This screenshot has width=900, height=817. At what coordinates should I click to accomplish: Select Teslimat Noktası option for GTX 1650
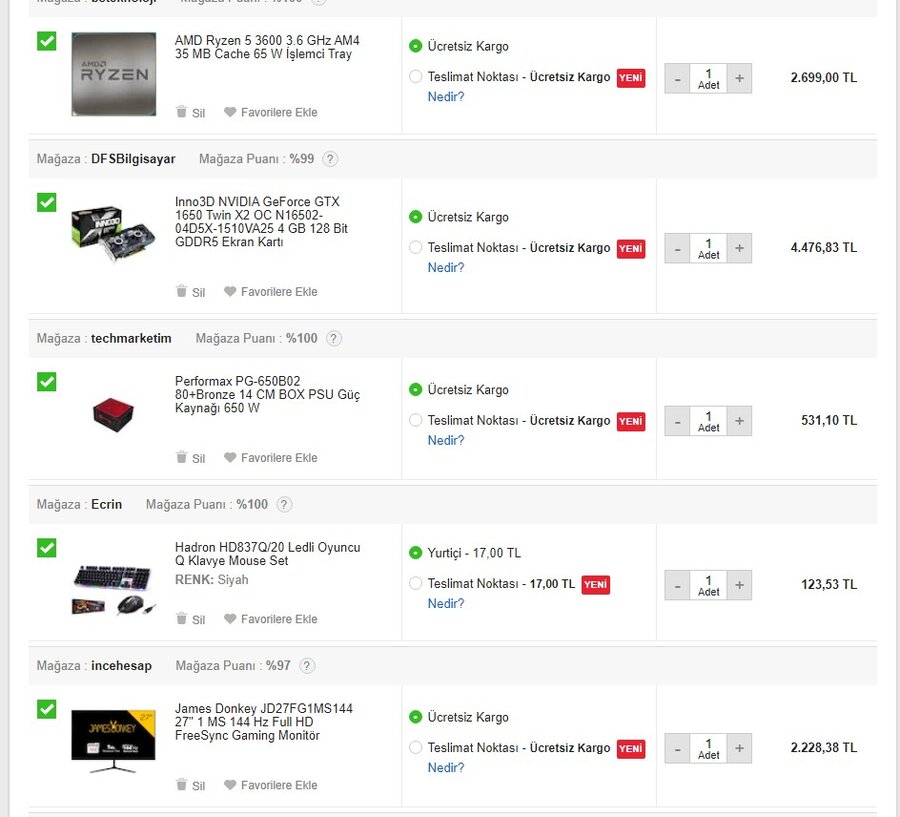coord(416,247)
